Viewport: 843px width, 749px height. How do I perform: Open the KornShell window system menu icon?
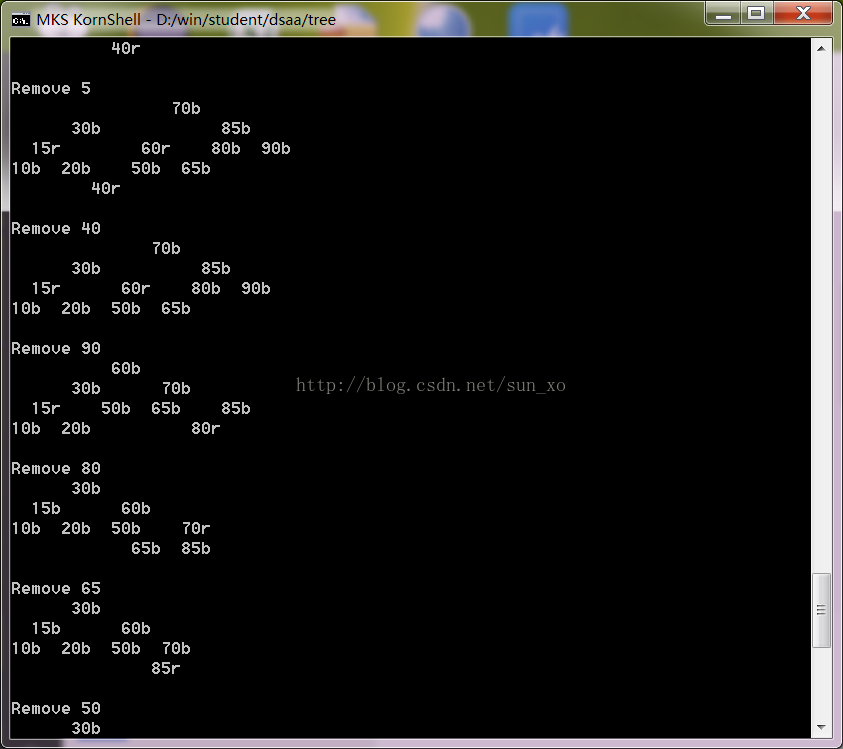pos(20,20)
